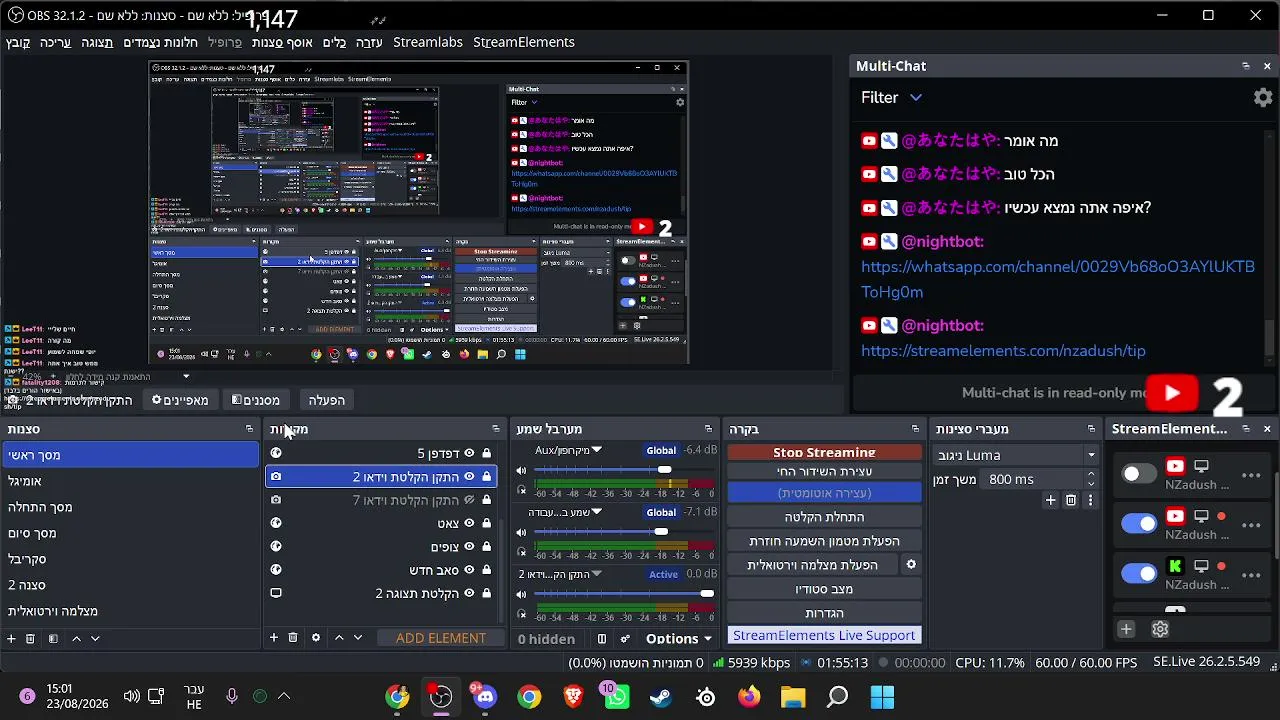This screenshot has width=1280, height=720.
Task: Open desktop audio channel dropdown arrow
Action: (597, 512)
